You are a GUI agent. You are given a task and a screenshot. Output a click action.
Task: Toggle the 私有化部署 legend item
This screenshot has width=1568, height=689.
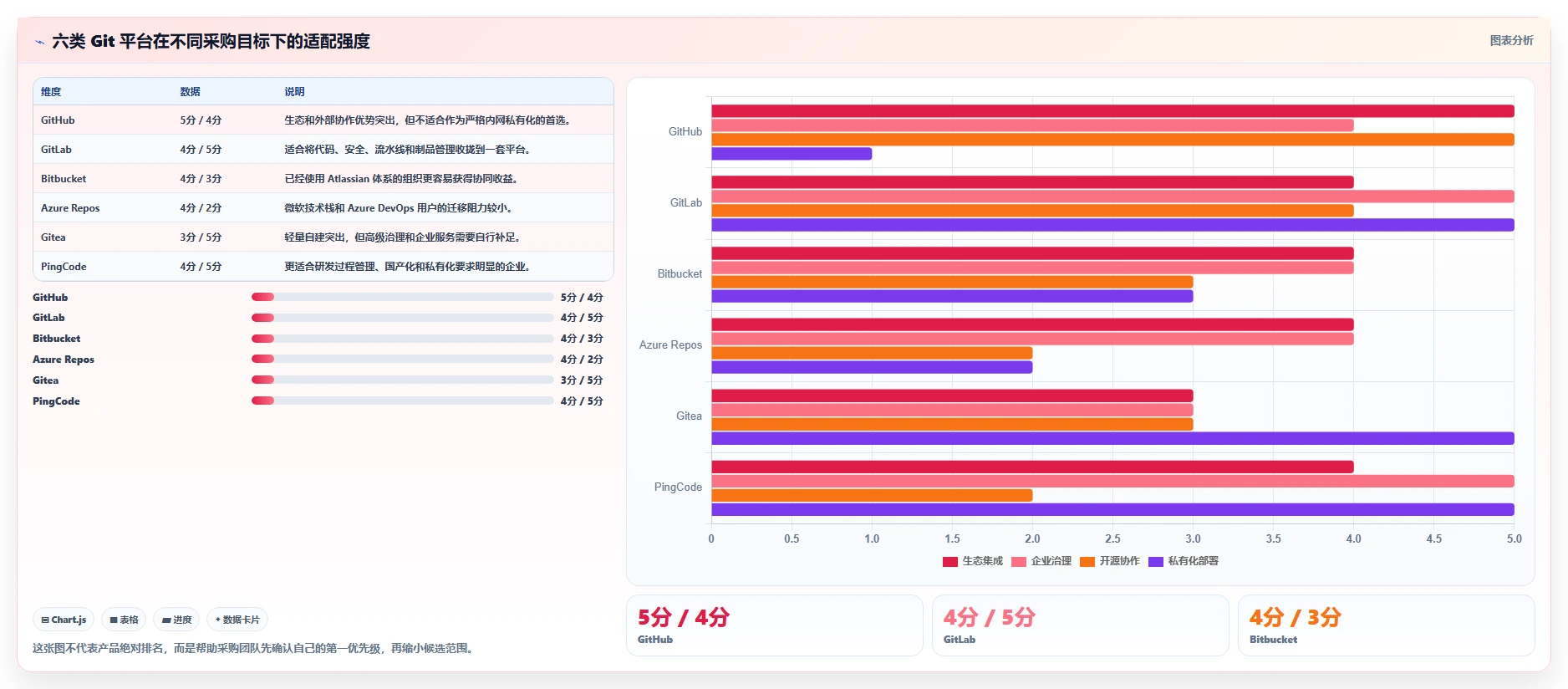pyautogui.click(x=1184, y=561)
